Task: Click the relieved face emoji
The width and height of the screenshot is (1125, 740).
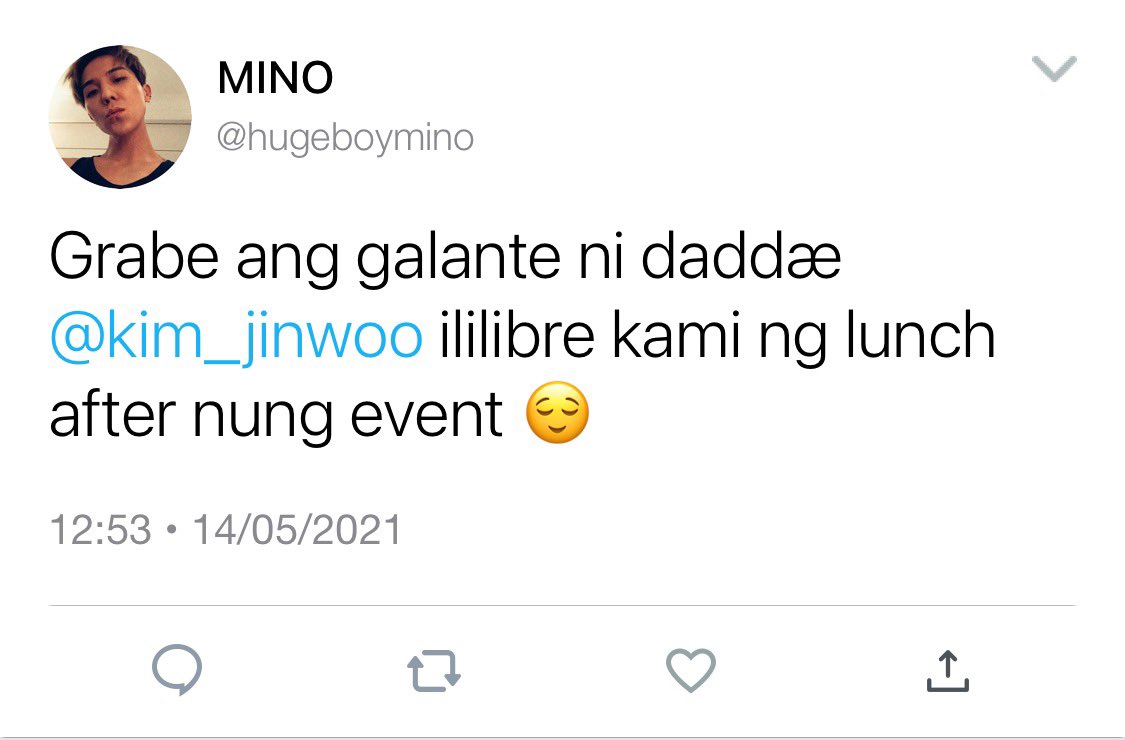Action: [x=557, y=413]
